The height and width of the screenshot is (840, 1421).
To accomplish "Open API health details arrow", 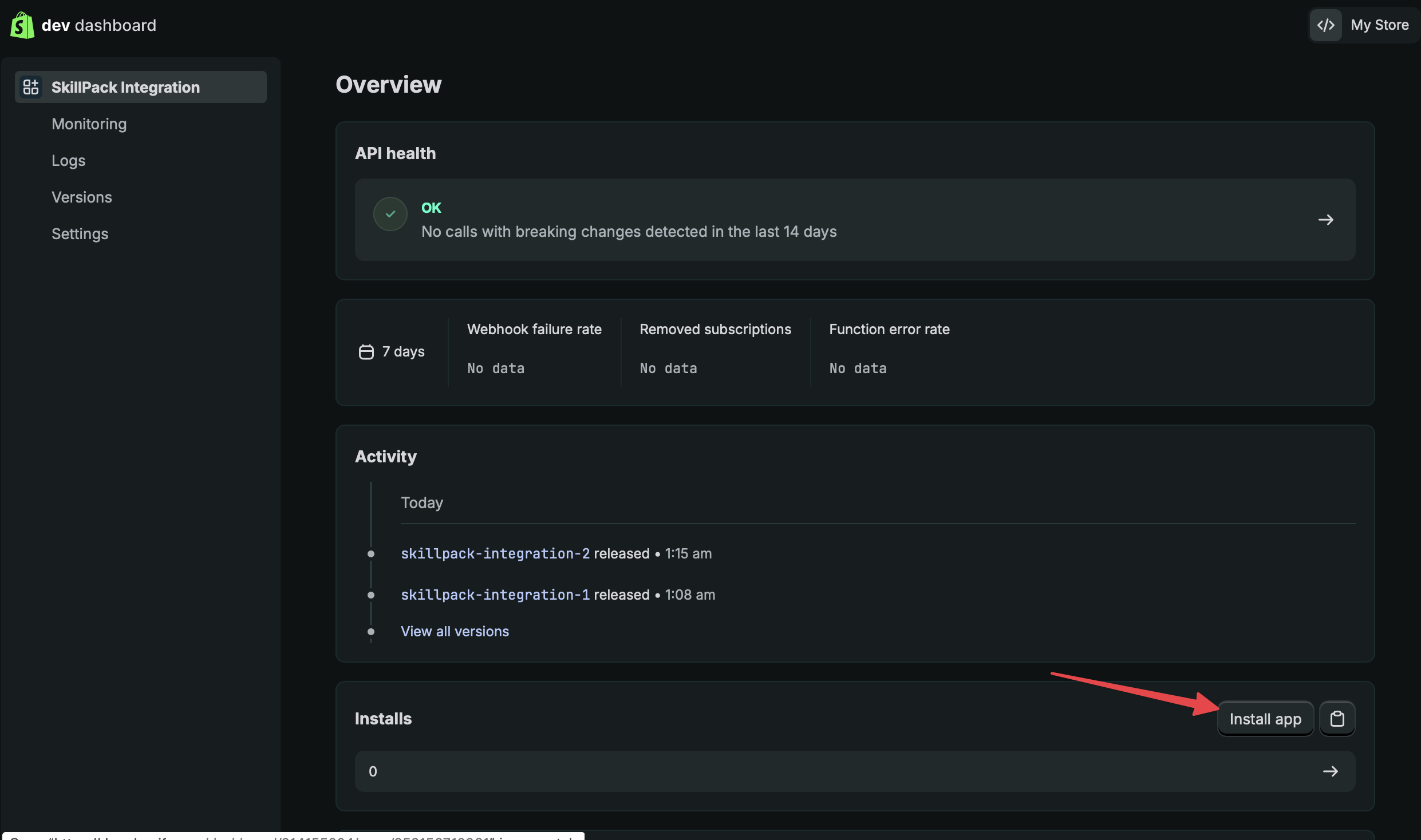I will point(1326,220).
